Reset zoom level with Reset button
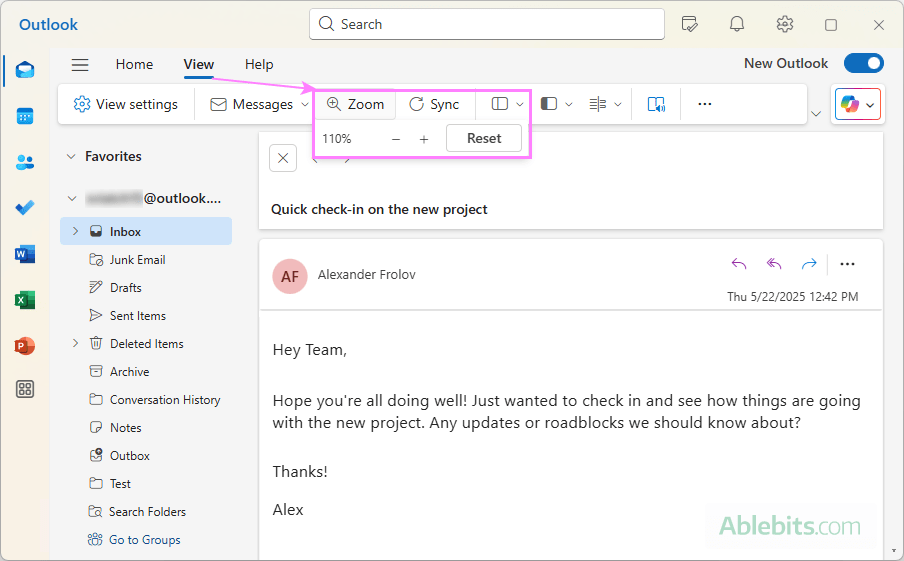Image resolution: width=904 pixels, height=561 pixels. 484,139
